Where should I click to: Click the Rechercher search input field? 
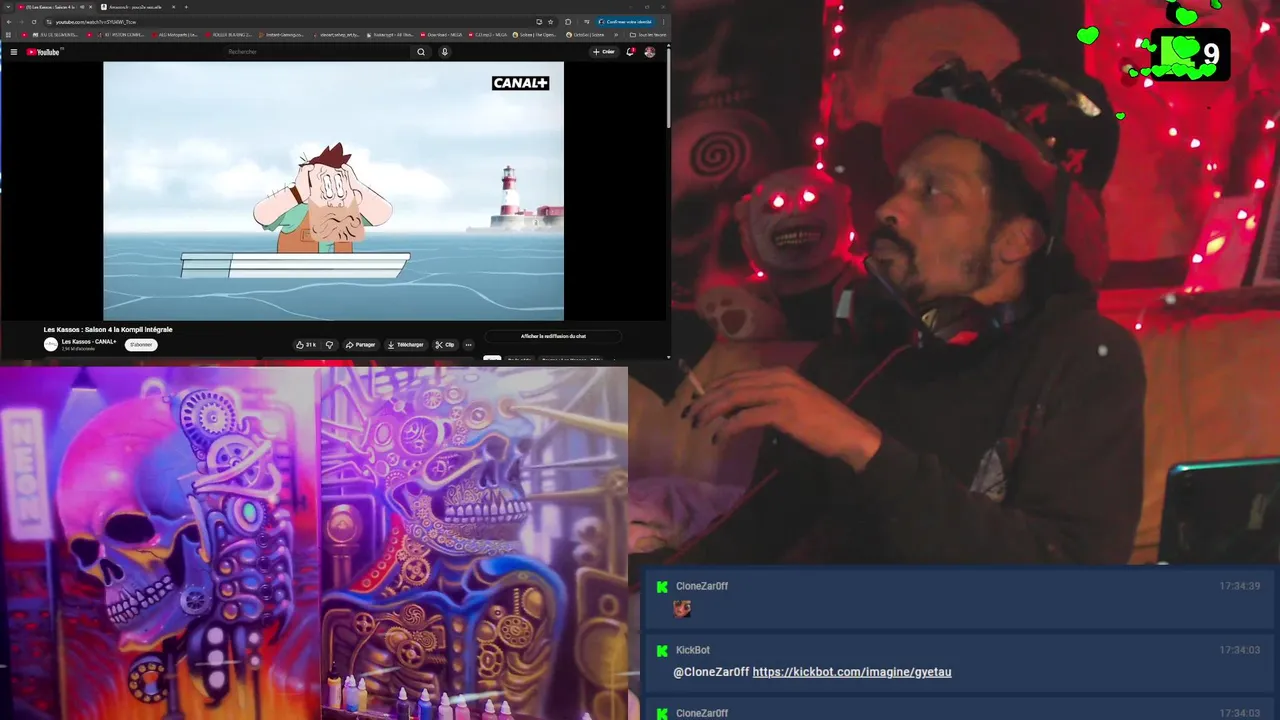coord(318,52)
